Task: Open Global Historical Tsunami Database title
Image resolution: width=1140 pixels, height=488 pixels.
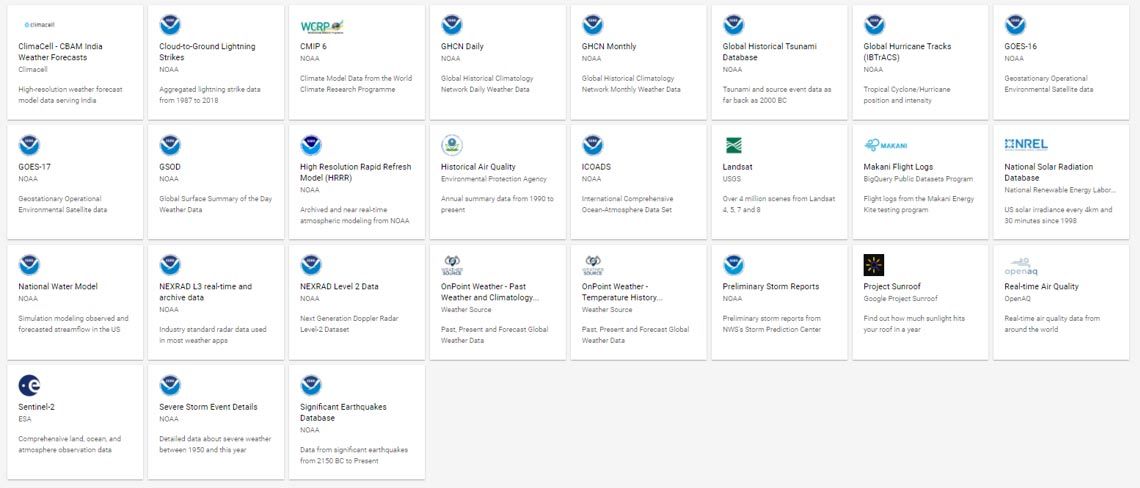Action: click(770, 52)
